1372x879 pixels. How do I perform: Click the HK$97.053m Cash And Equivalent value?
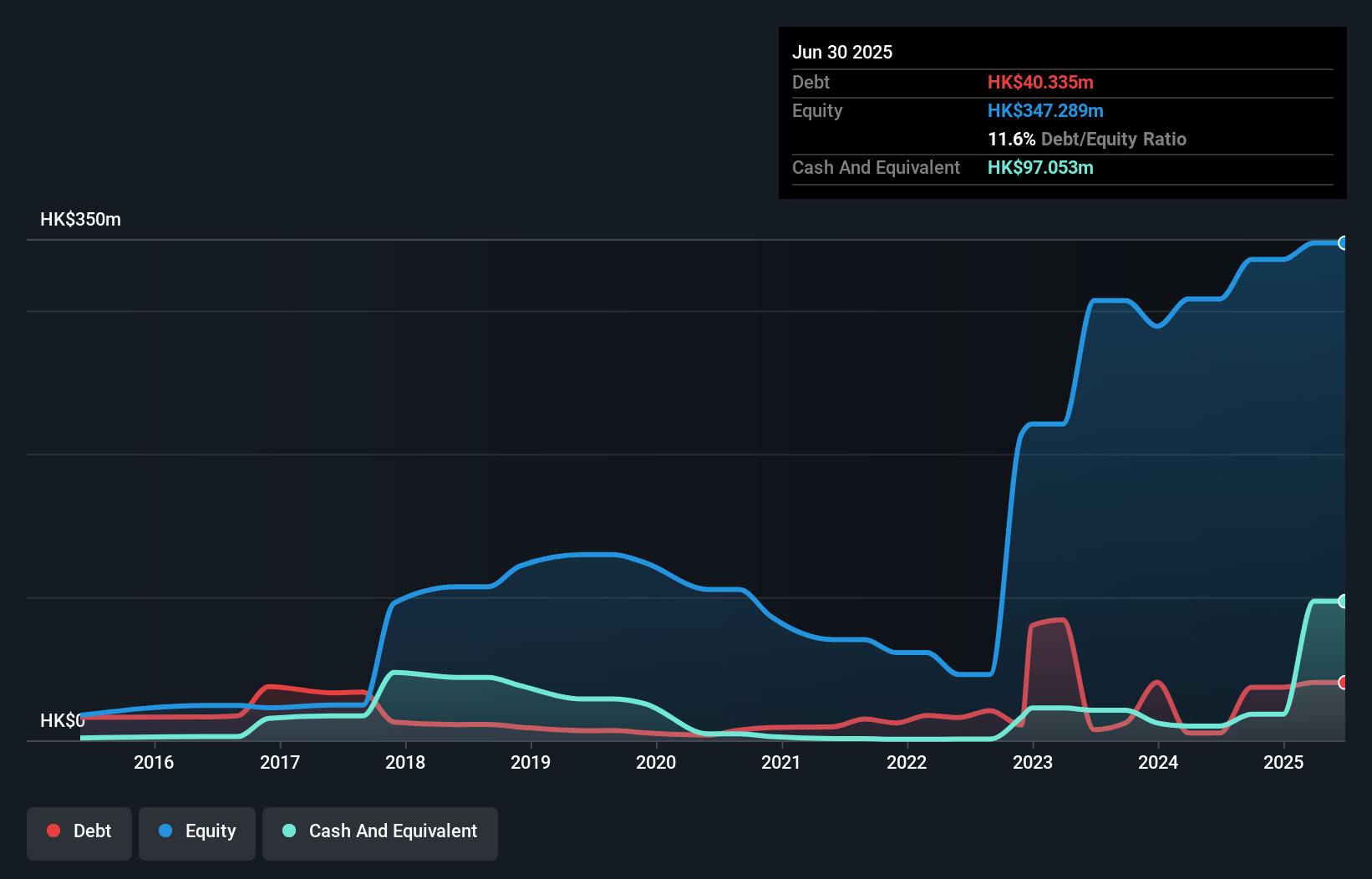1040,168
